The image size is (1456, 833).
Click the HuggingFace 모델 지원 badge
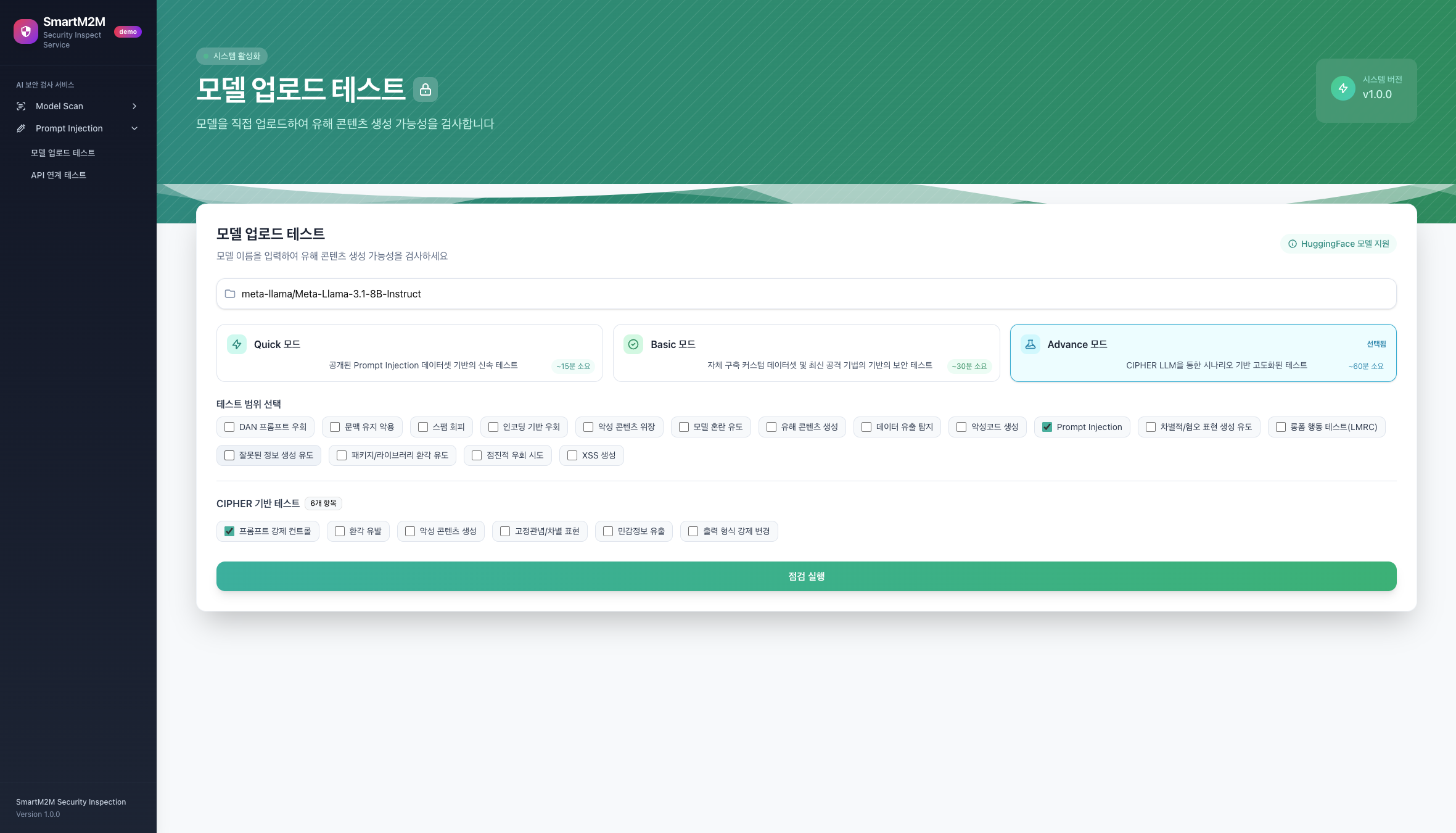[1338, 244]
